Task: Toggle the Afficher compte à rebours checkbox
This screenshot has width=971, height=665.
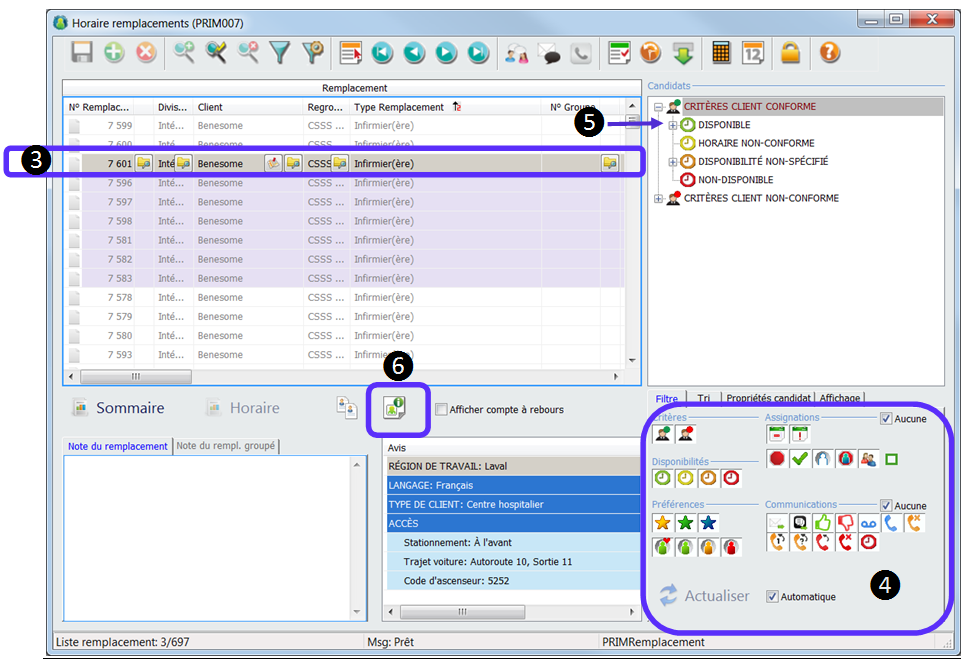Action: pos(441,409)
